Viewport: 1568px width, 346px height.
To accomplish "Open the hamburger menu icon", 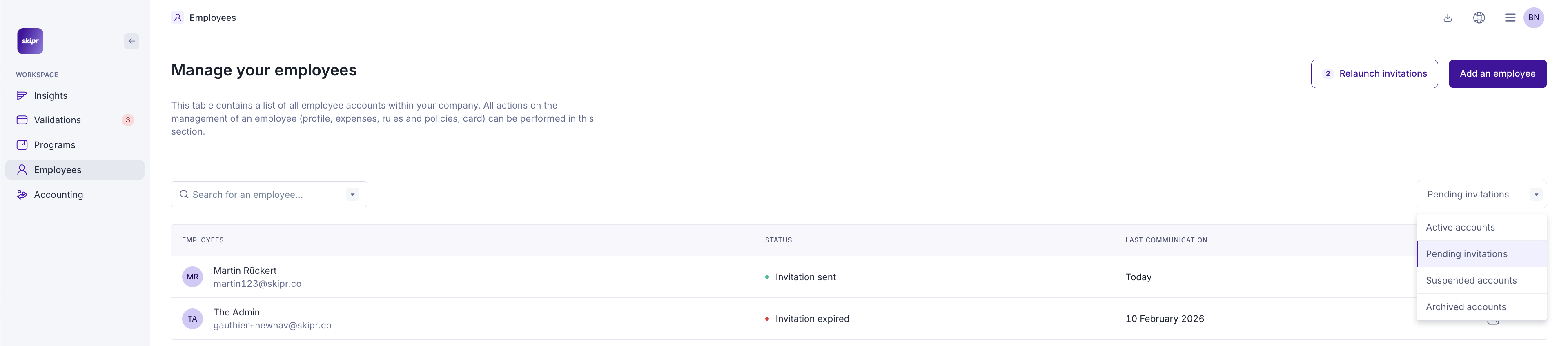I will [x=1510, y=18].
